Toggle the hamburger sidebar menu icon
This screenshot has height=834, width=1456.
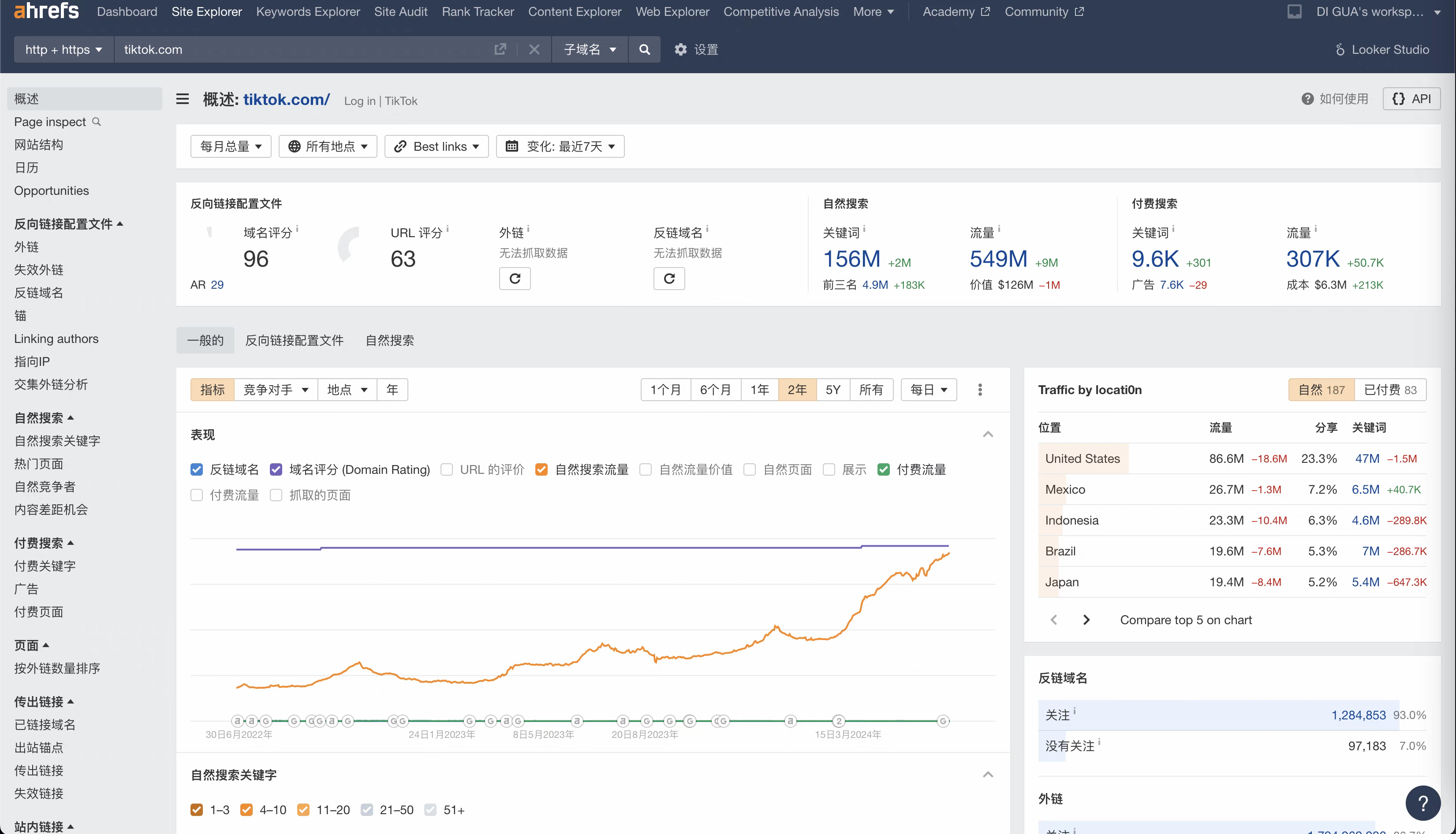(x=182, y=99)
